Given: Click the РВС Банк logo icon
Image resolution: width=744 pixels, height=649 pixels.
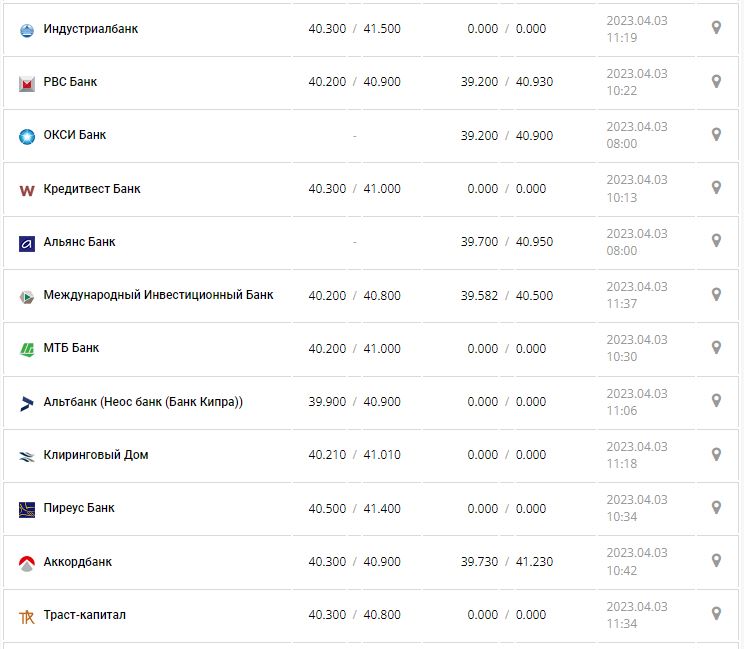Looking at the screenshot, I should 27,83.
